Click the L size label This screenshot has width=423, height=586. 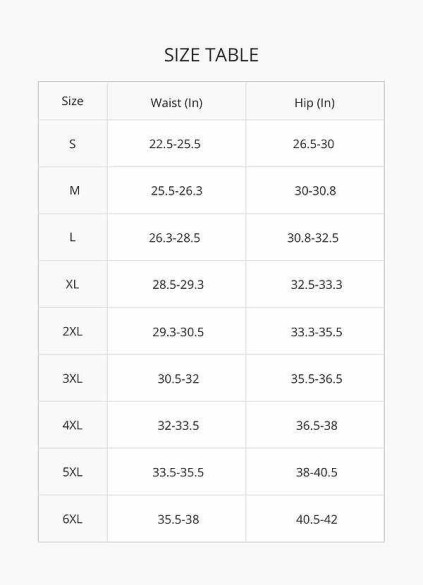pyautogui.click(x=72, y=237)
